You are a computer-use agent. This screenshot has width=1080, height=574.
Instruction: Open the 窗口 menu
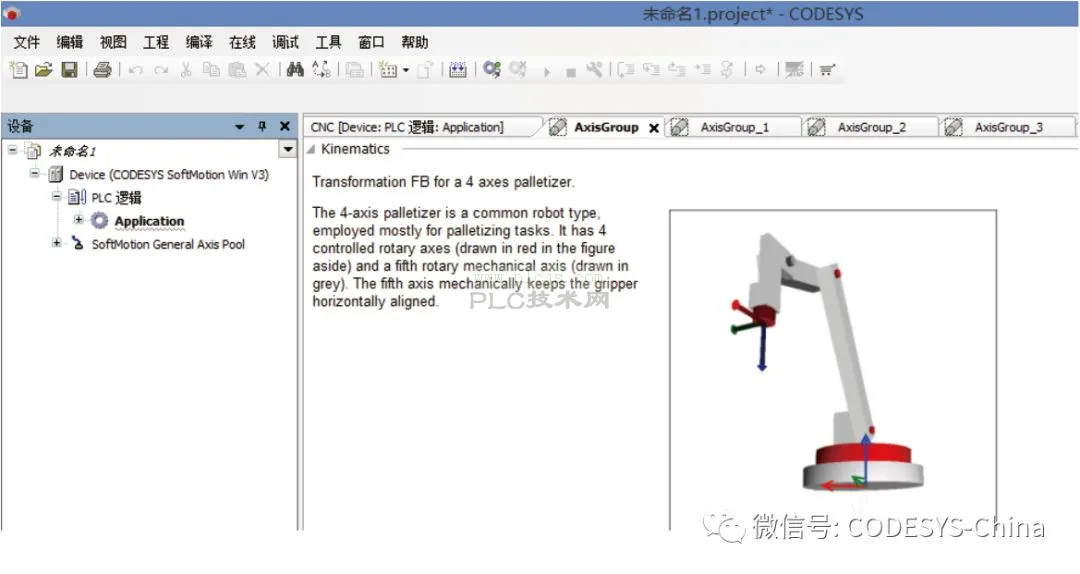click(371, 42)
